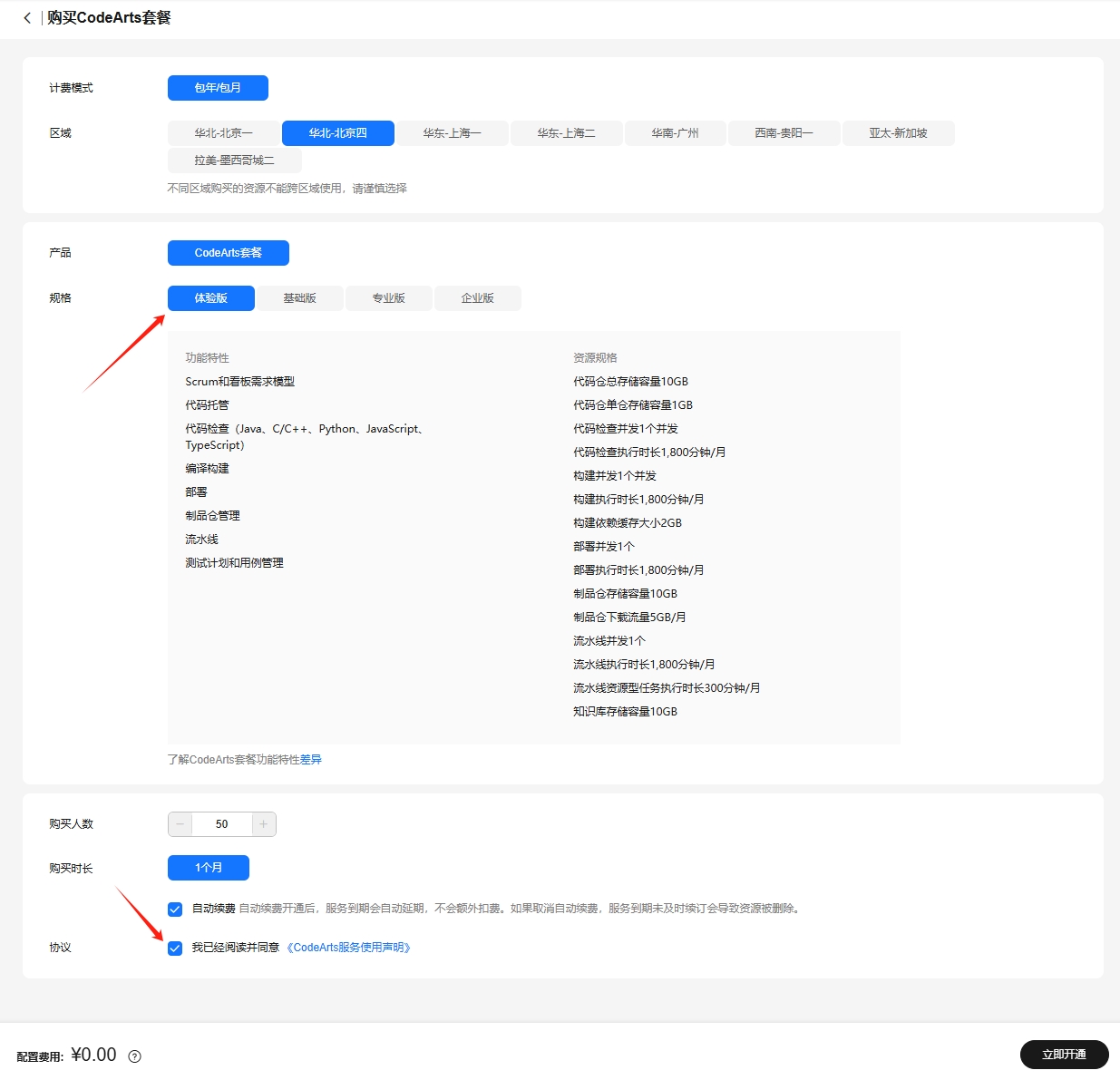Image resolution: width=1120 pixels, height=1080 pixels.
Task: Select region 拉美-墨西哥城二
Action: coord(234,161)
